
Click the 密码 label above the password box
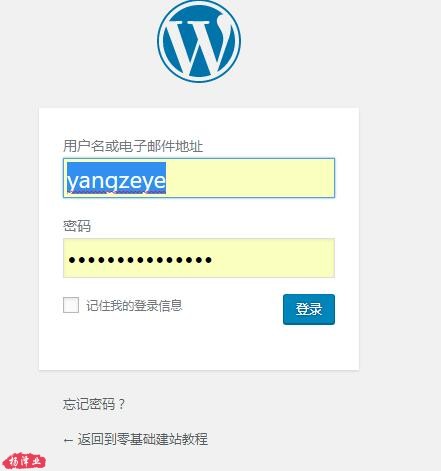pyautogui.click(x=77, y=226)
